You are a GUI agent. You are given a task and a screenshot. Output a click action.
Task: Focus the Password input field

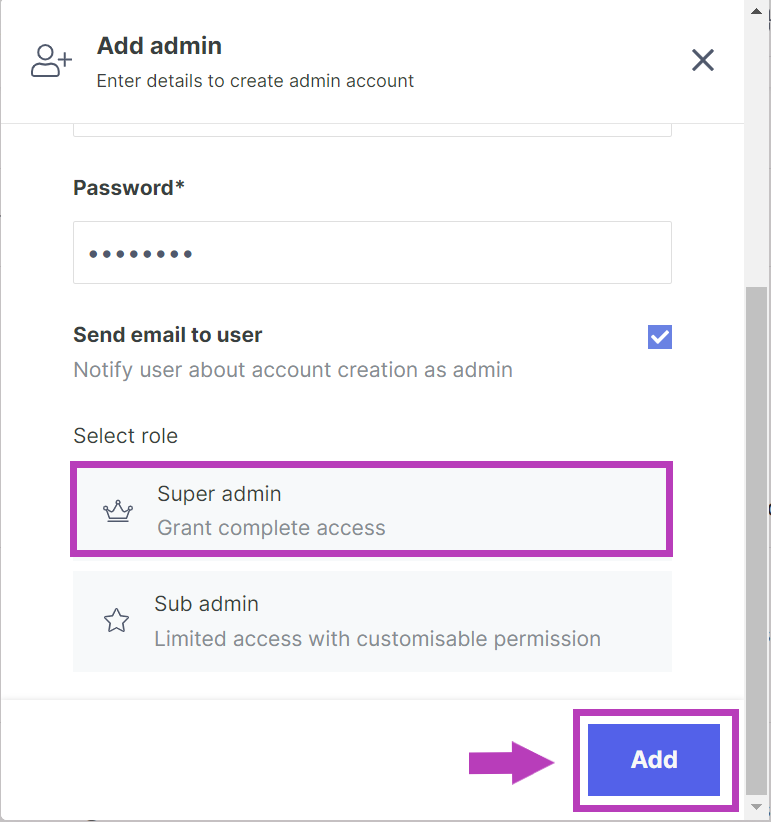point(372,253)
